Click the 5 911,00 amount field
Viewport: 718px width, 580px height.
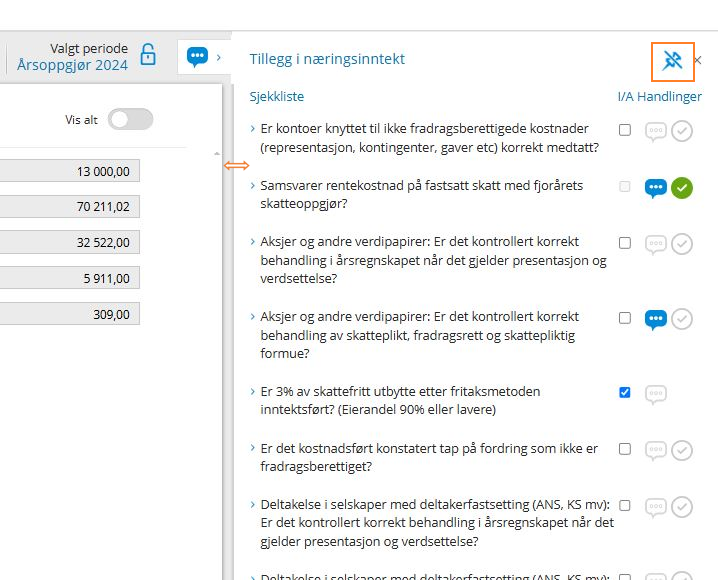tap(69, 278)
